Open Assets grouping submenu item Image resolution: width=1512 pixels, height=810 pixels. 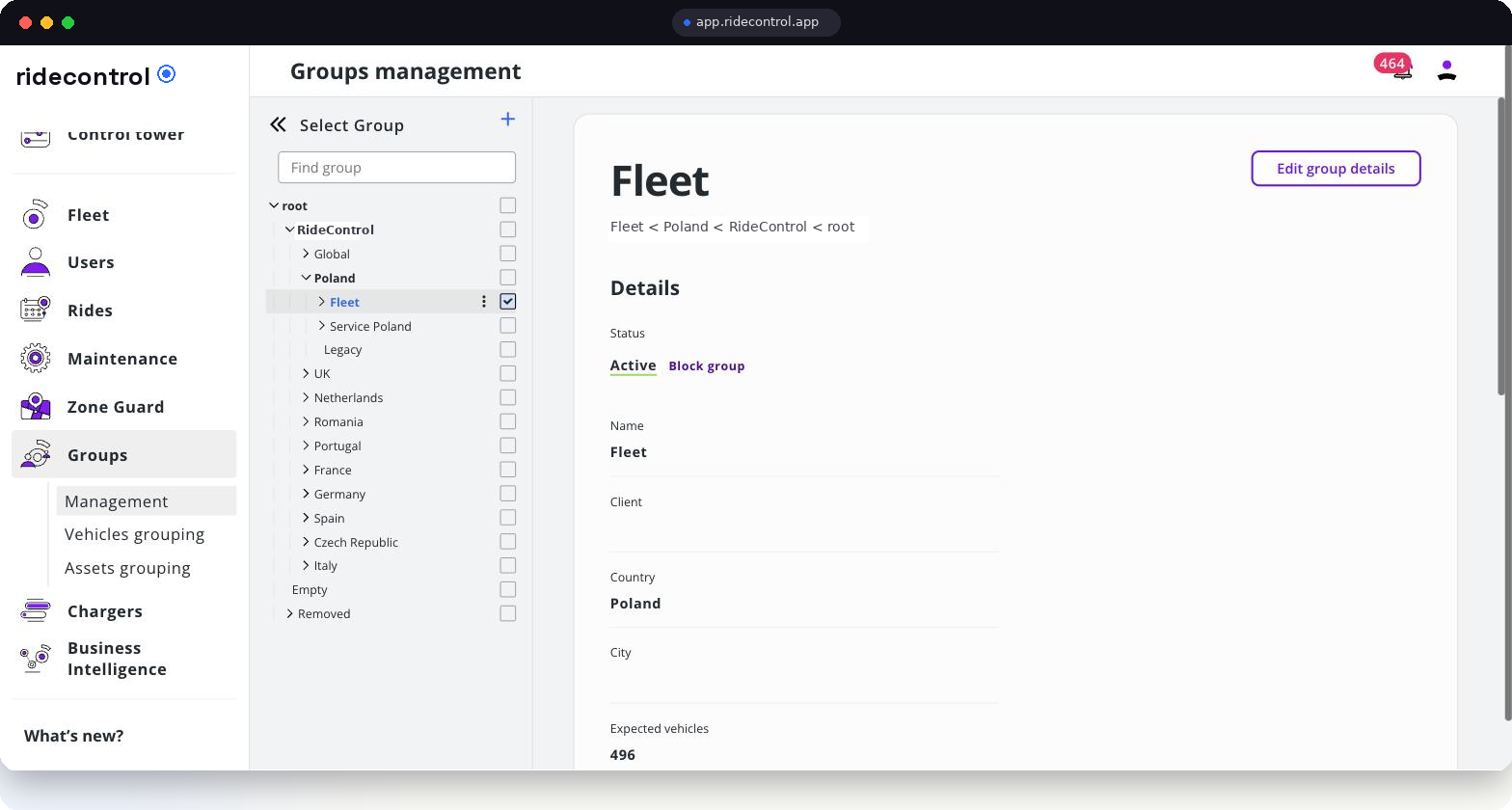(x=127, y=568)
